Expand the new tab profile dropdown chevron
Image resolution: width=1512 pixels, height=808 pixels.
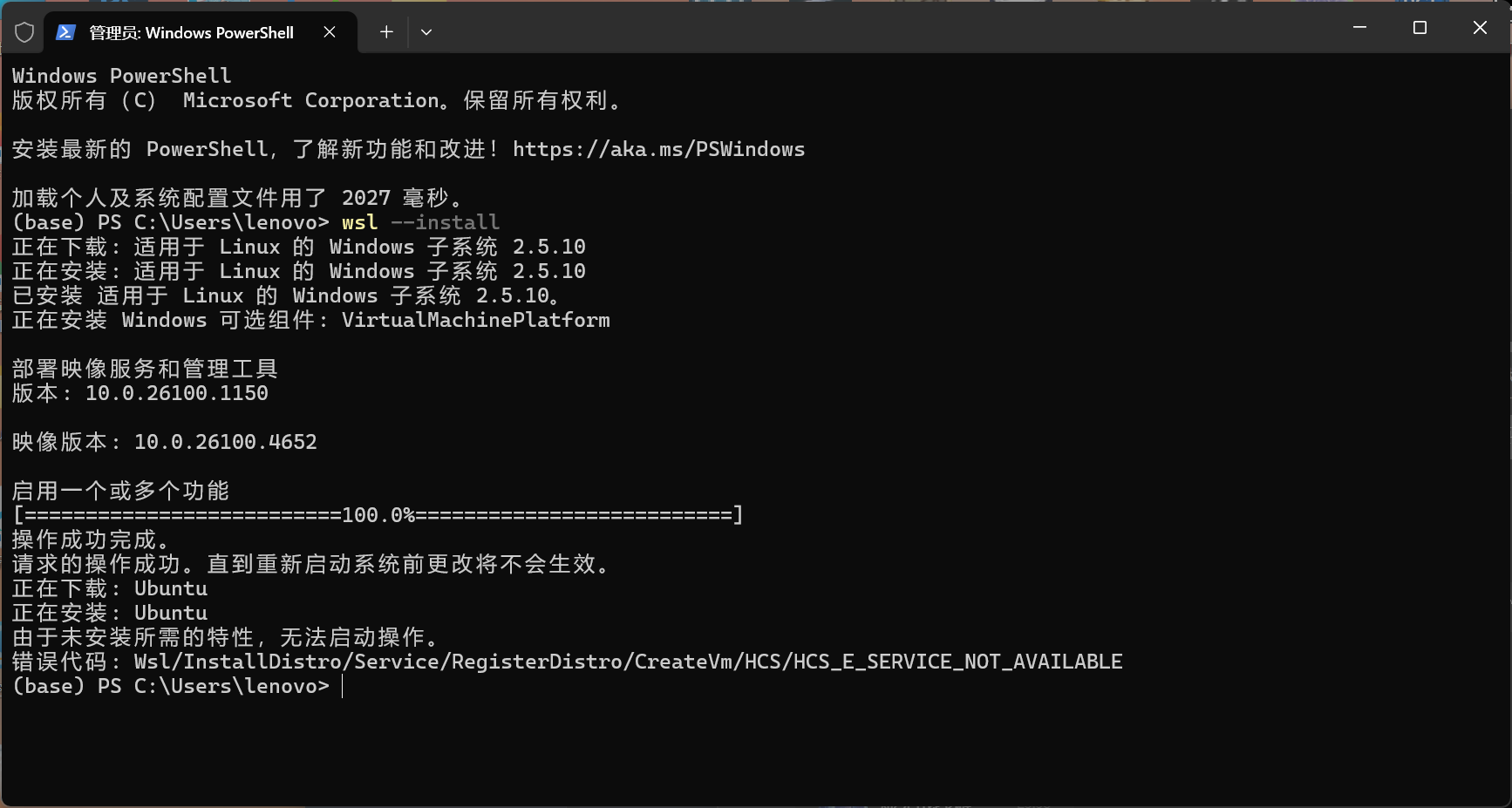tap(426, 32)
